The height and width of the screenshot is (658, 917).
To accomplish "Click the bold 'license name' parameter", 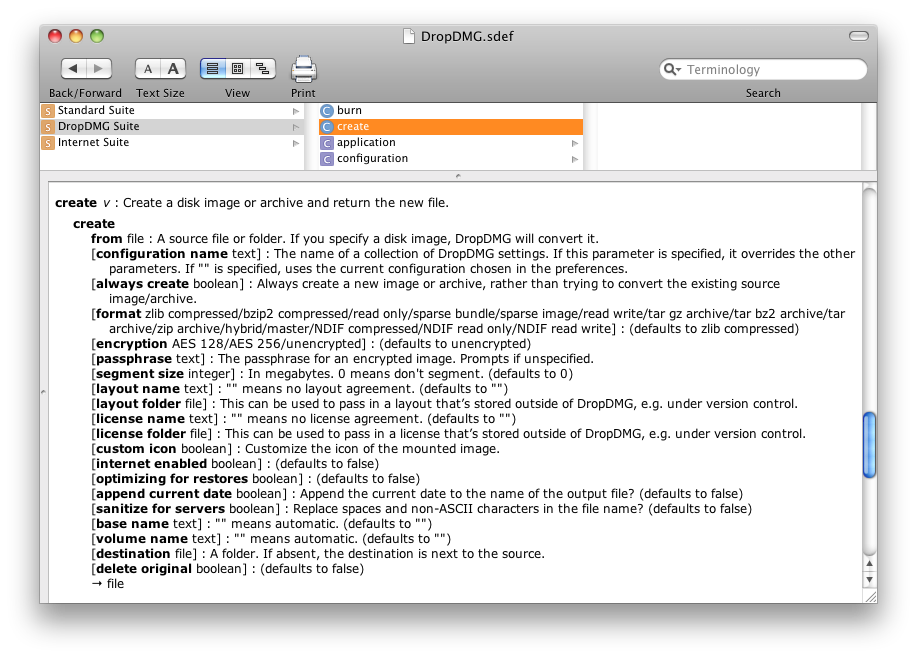I will pos(140,419).
